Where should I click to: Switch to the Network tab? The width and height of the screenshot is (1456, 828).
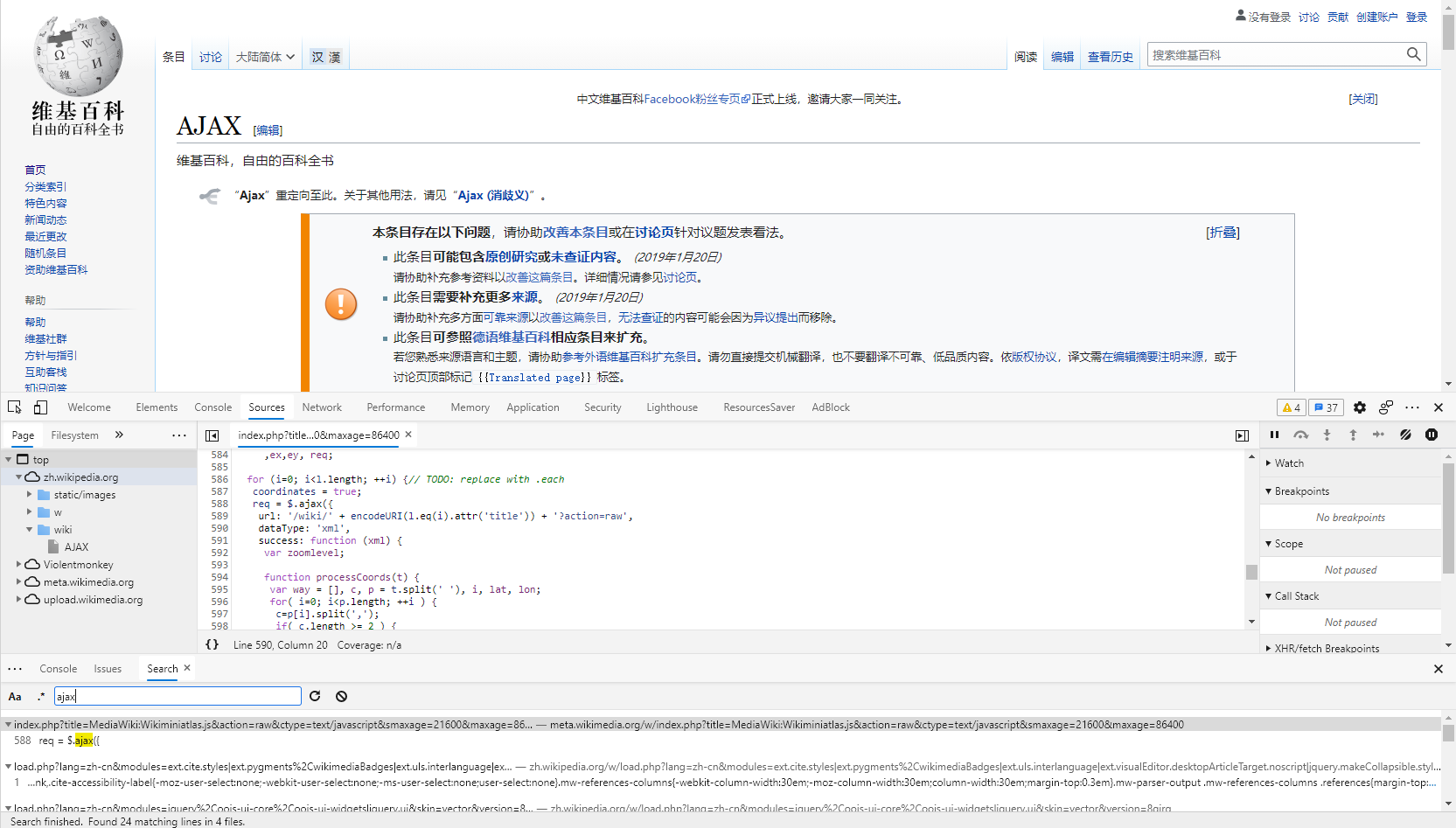322,407
